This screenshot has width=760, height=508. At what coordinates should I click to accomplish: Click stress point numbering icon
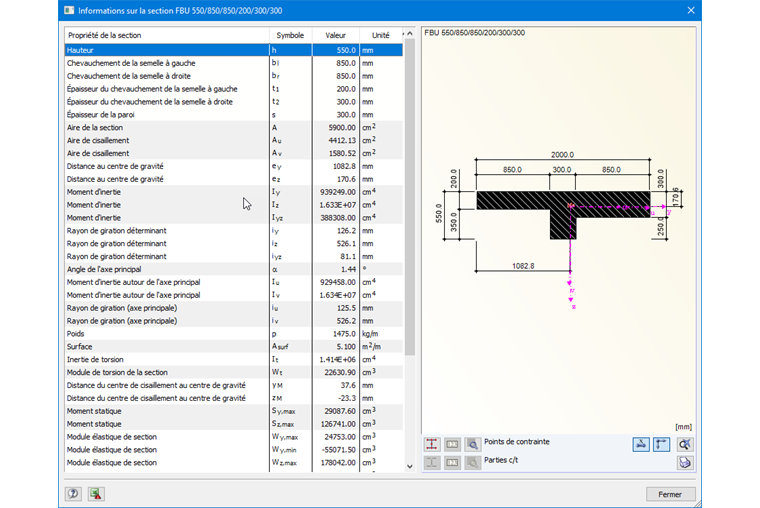(452, 444)
